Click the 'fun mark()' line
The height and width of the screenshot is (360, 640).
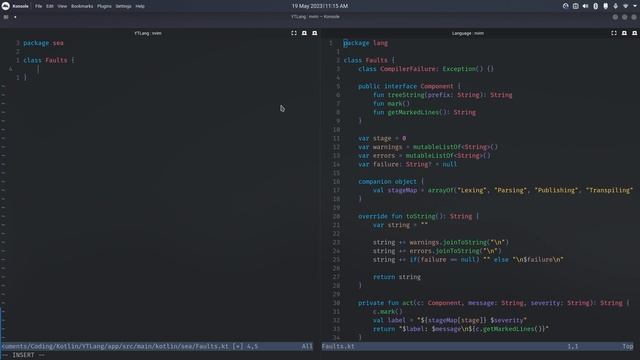click(391, 104)
